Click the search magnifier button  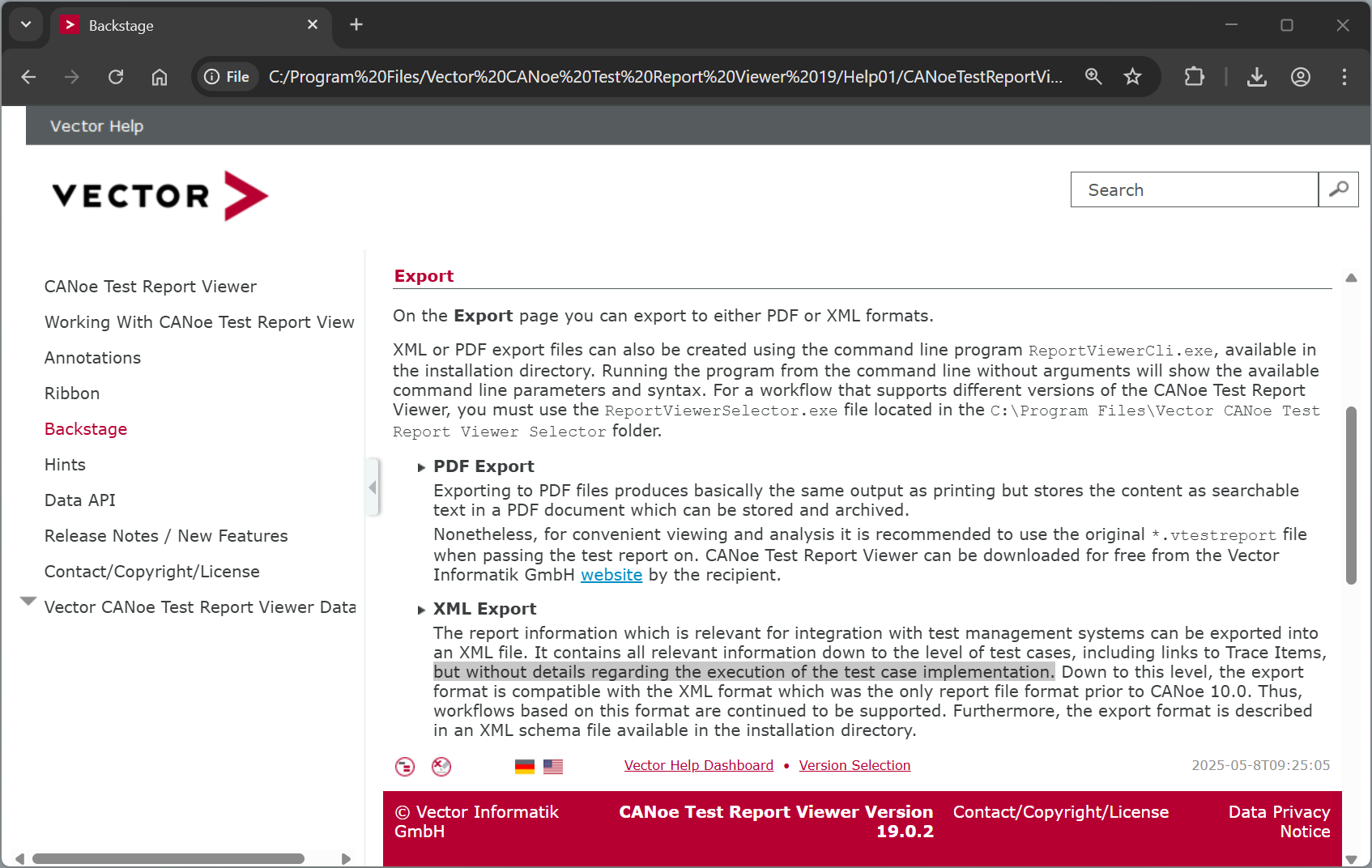[x=1338, y=189]
